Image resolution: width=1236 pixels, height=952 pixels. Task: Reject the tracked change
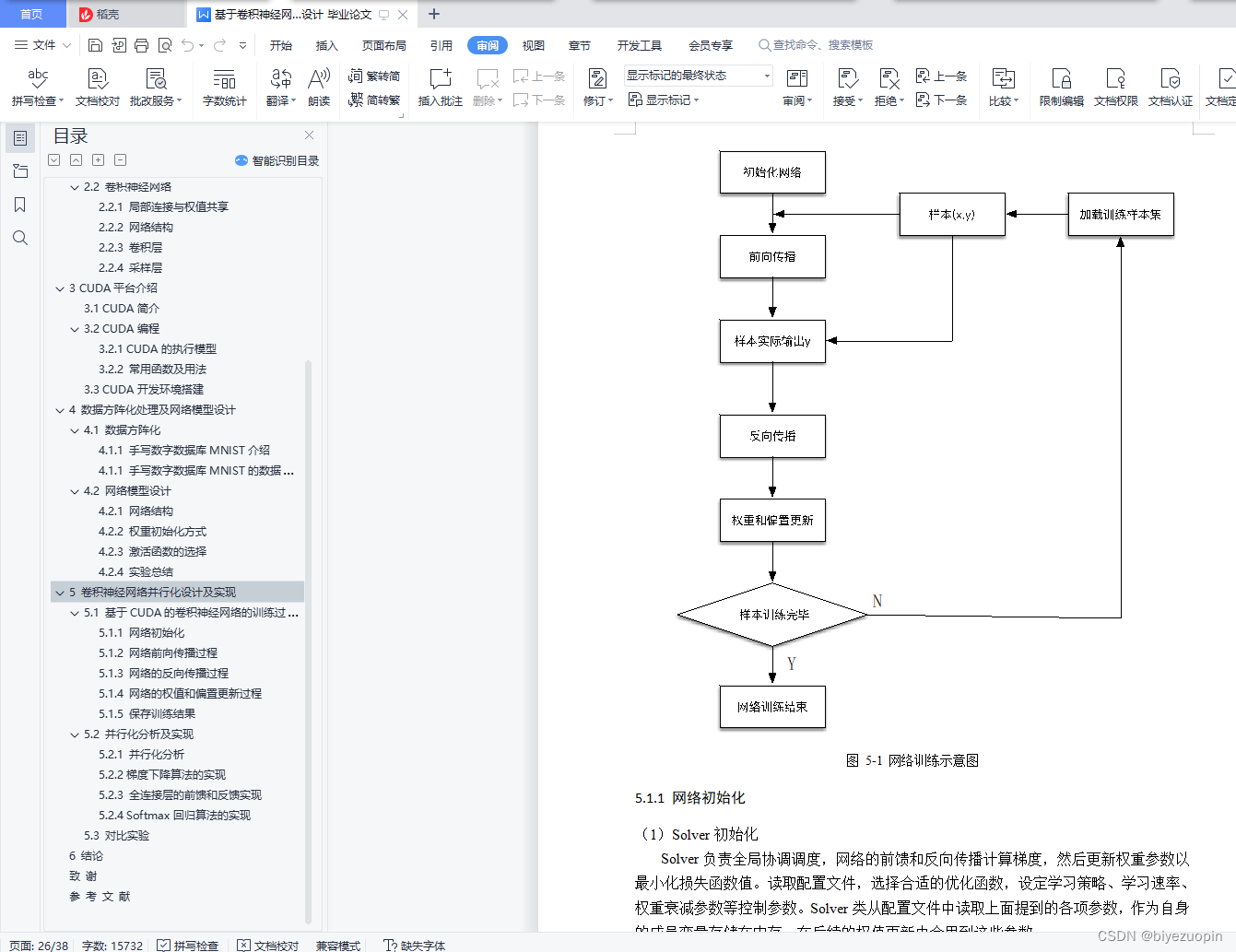889,88
